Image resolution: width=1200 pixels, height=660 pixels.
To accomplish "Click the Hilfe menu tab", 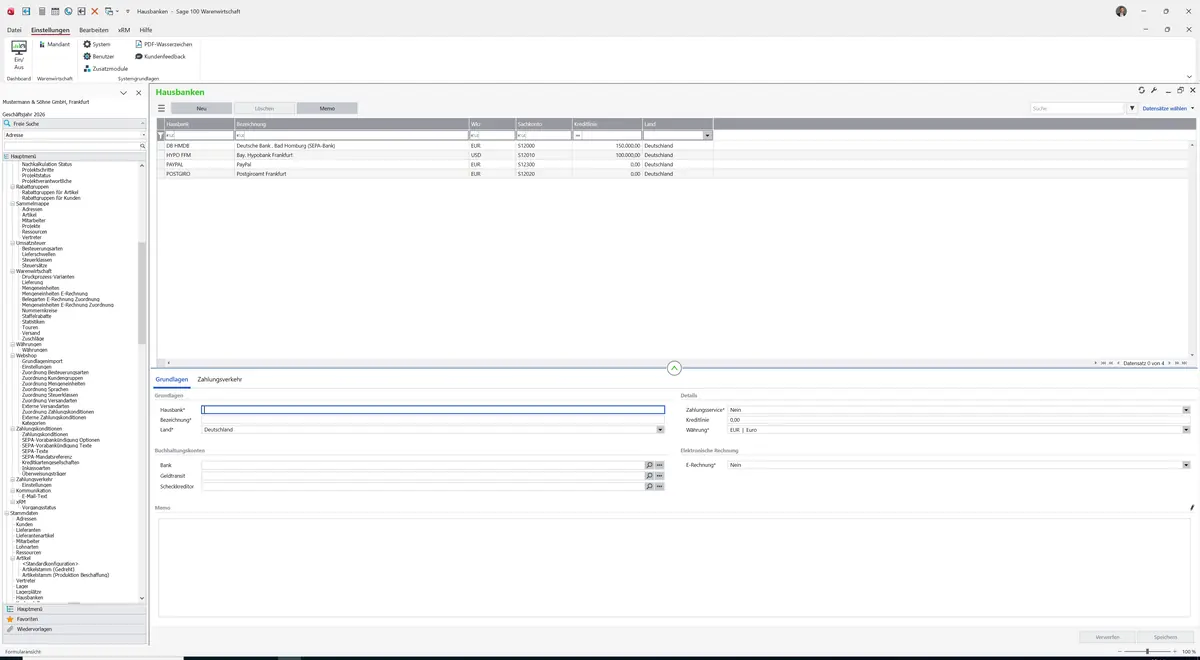I will [x=146, y=30].
